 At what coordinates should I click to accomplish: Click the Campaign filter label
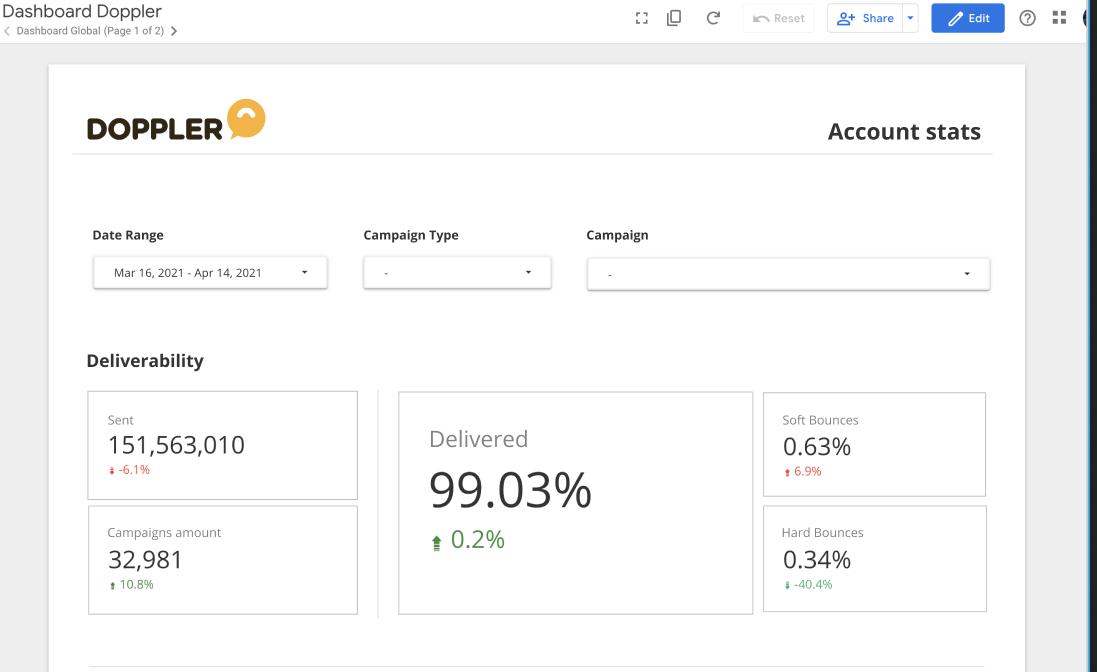pos(617,235)
